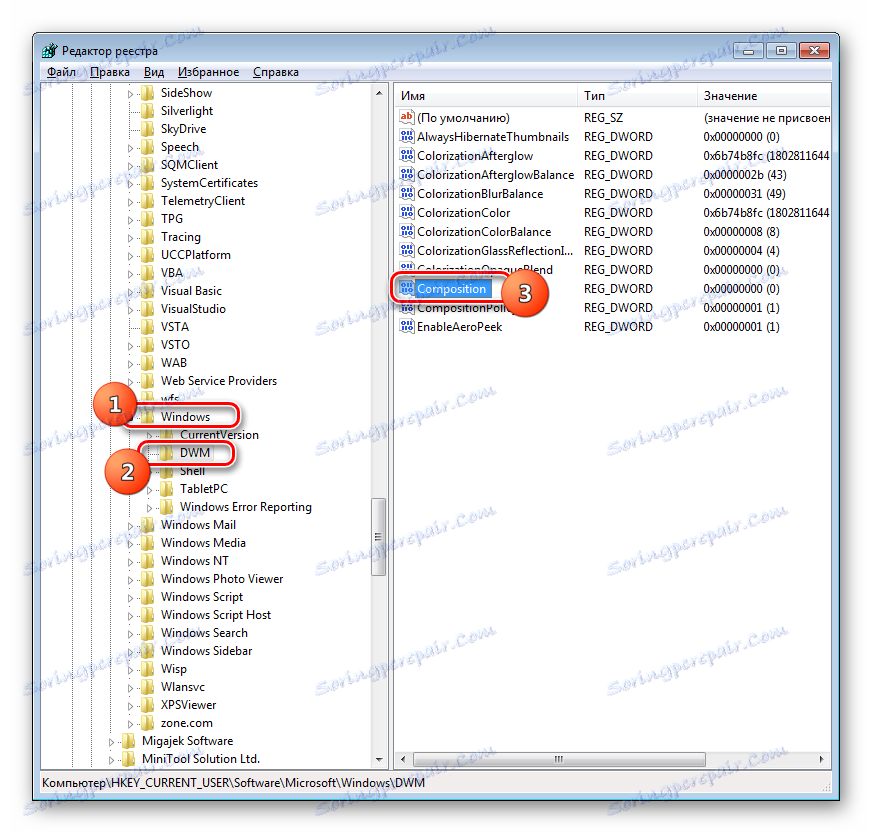Screen dimensions: 872x833
Task: Click the Windows Photo Viewer folder icon
Action: click(x=147, y=579)
